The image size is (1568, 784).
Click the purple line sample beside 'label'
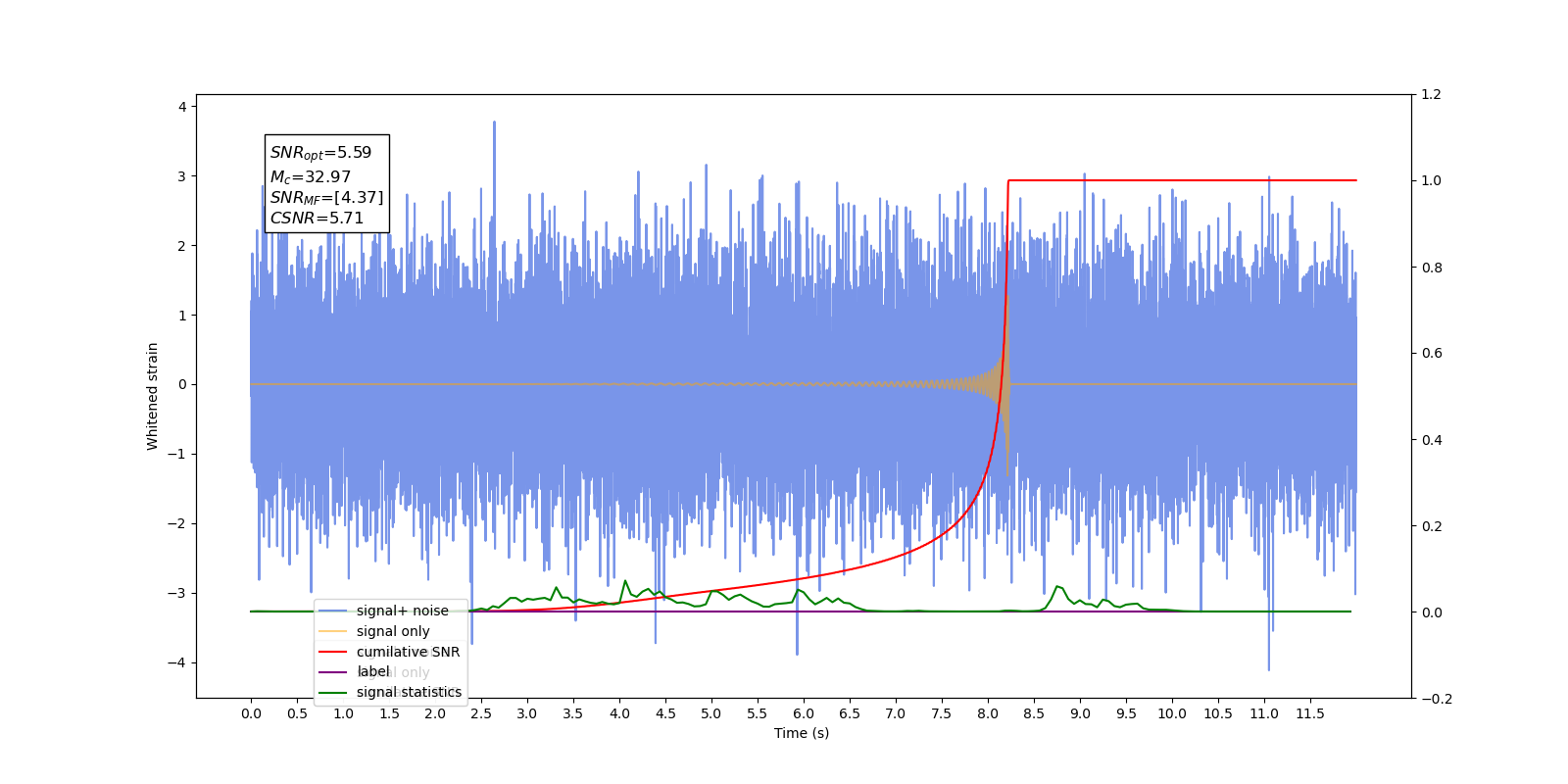[x=333, y=671]
